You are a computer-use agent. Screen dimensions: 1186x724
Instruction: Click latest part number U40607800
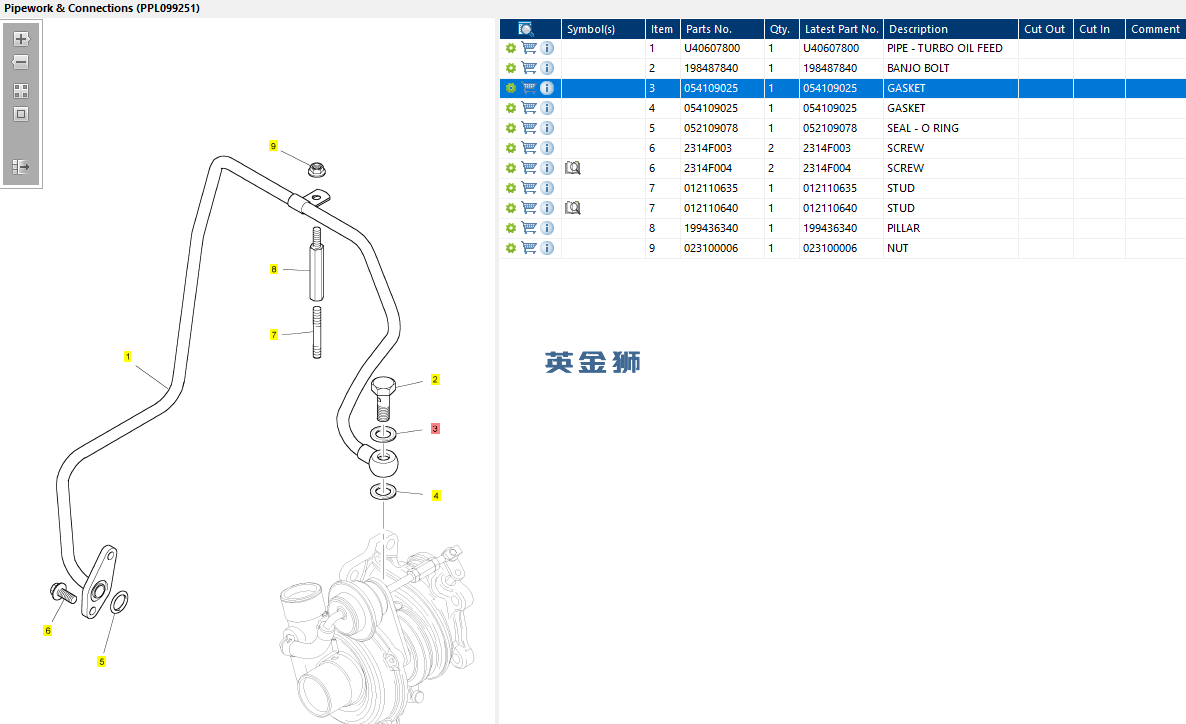click(x=831, y=48)
